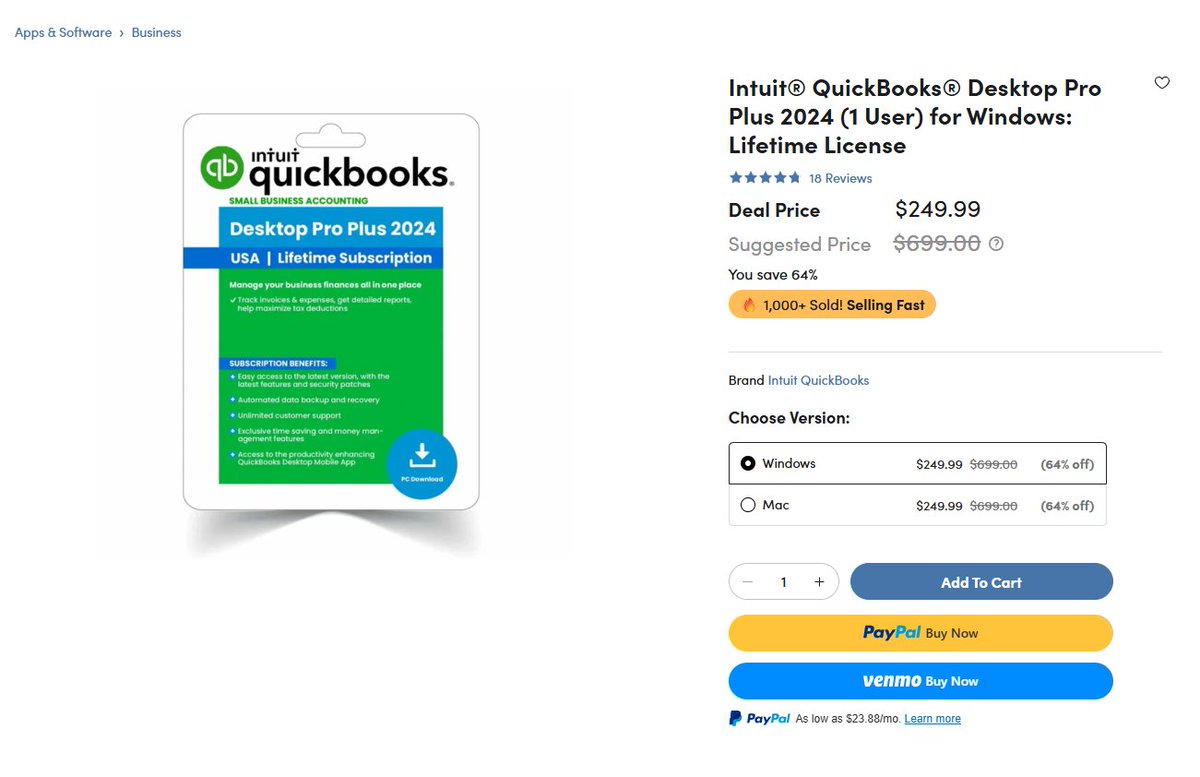Select the Mac version radio button
This screenshot has height=777, width=1200.
[748, 506]
